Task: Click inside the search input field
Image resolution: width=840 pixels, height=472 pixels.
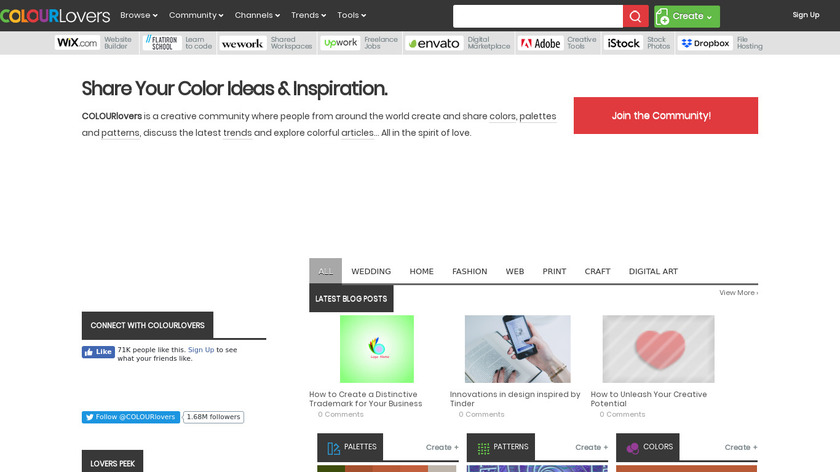Action: click(x=538, y=16)
